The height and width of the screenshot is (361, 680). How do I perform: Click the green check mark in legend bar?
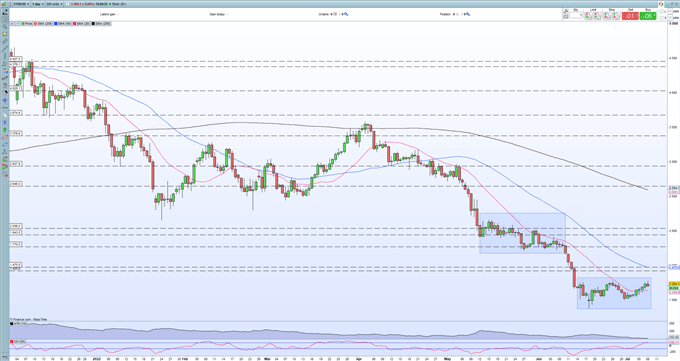[x=17, y=23]
